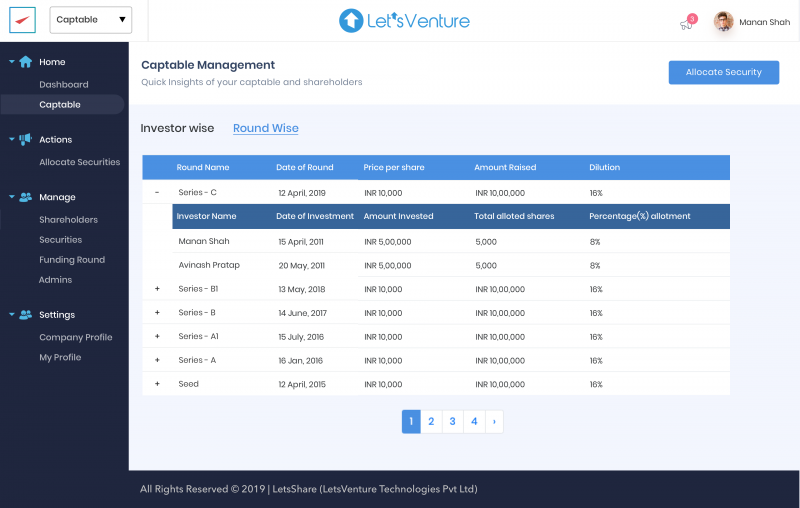The height and width of the screenshot is (508, 800).
Task: Open Shareholders in sidebar
Action: [x=68, y=220]
